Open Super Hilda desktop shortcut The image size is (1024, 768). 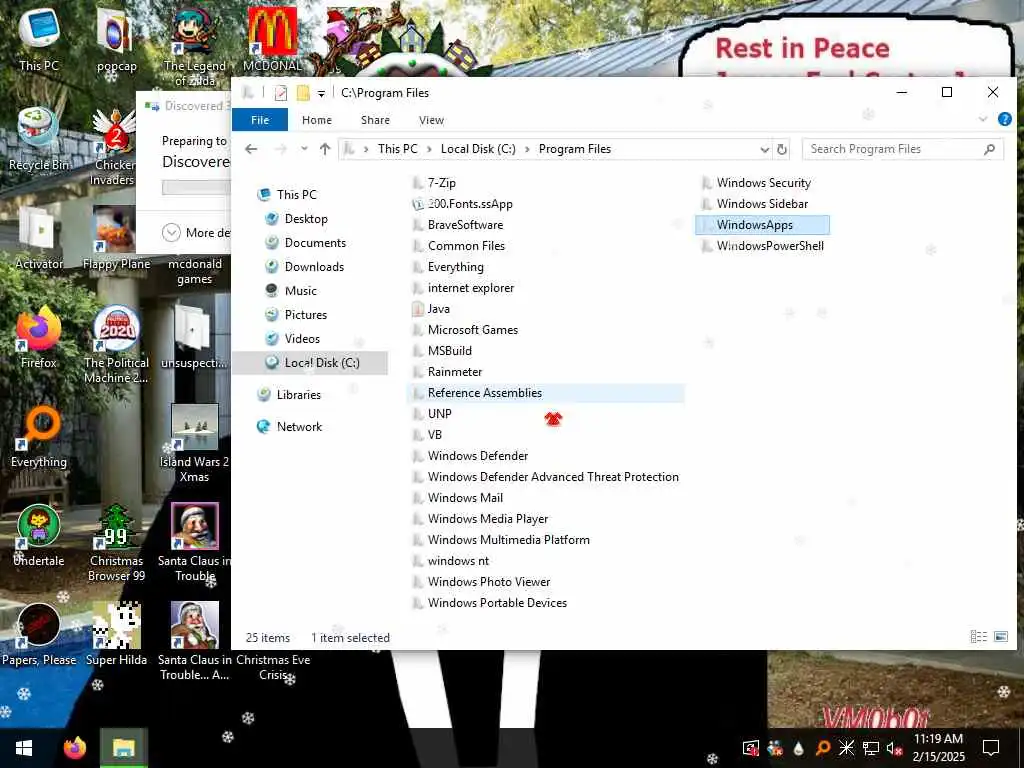116,634
